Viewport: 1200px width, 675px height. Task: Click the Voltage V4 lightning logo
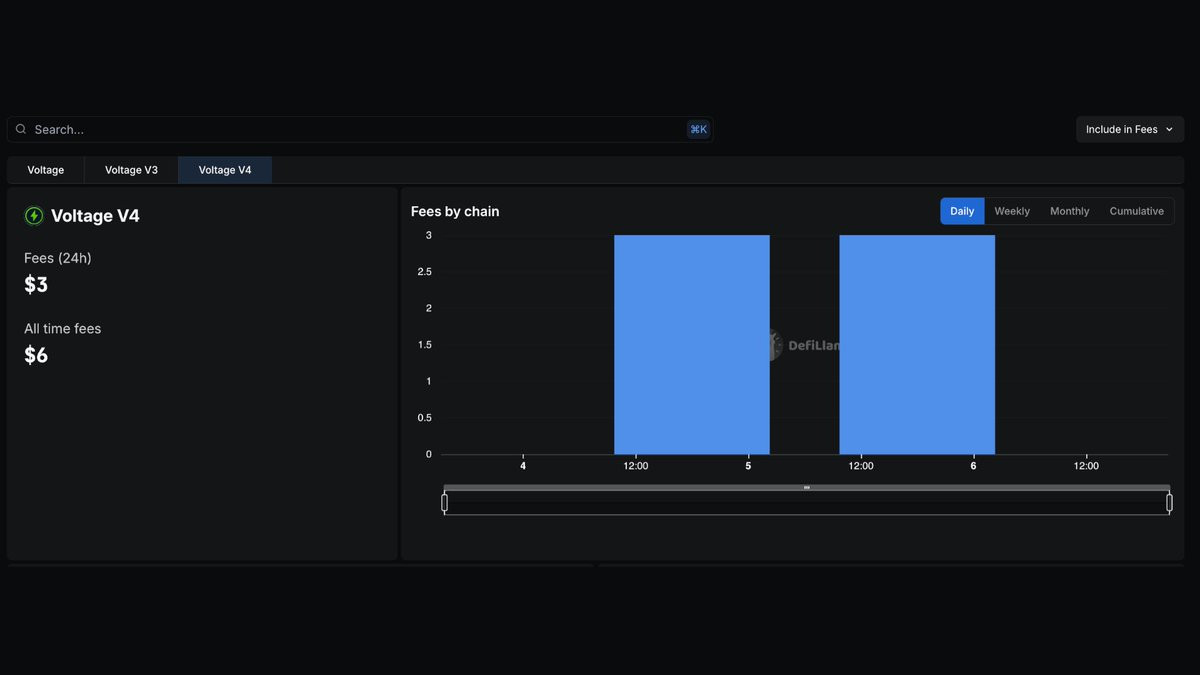click(x=34, y=216)
